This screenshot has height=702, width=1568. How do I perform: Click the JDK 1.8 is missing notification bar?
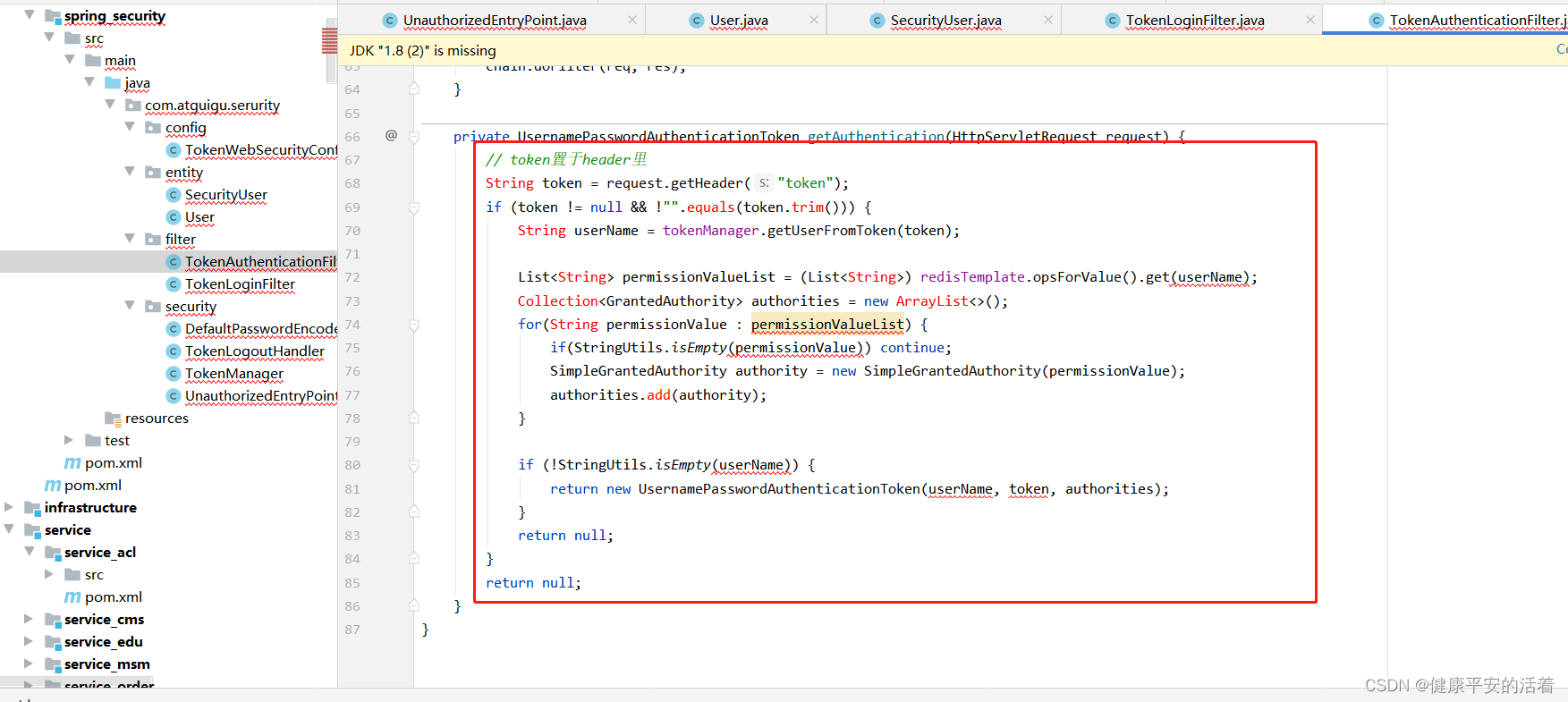[x=953, y=50]
